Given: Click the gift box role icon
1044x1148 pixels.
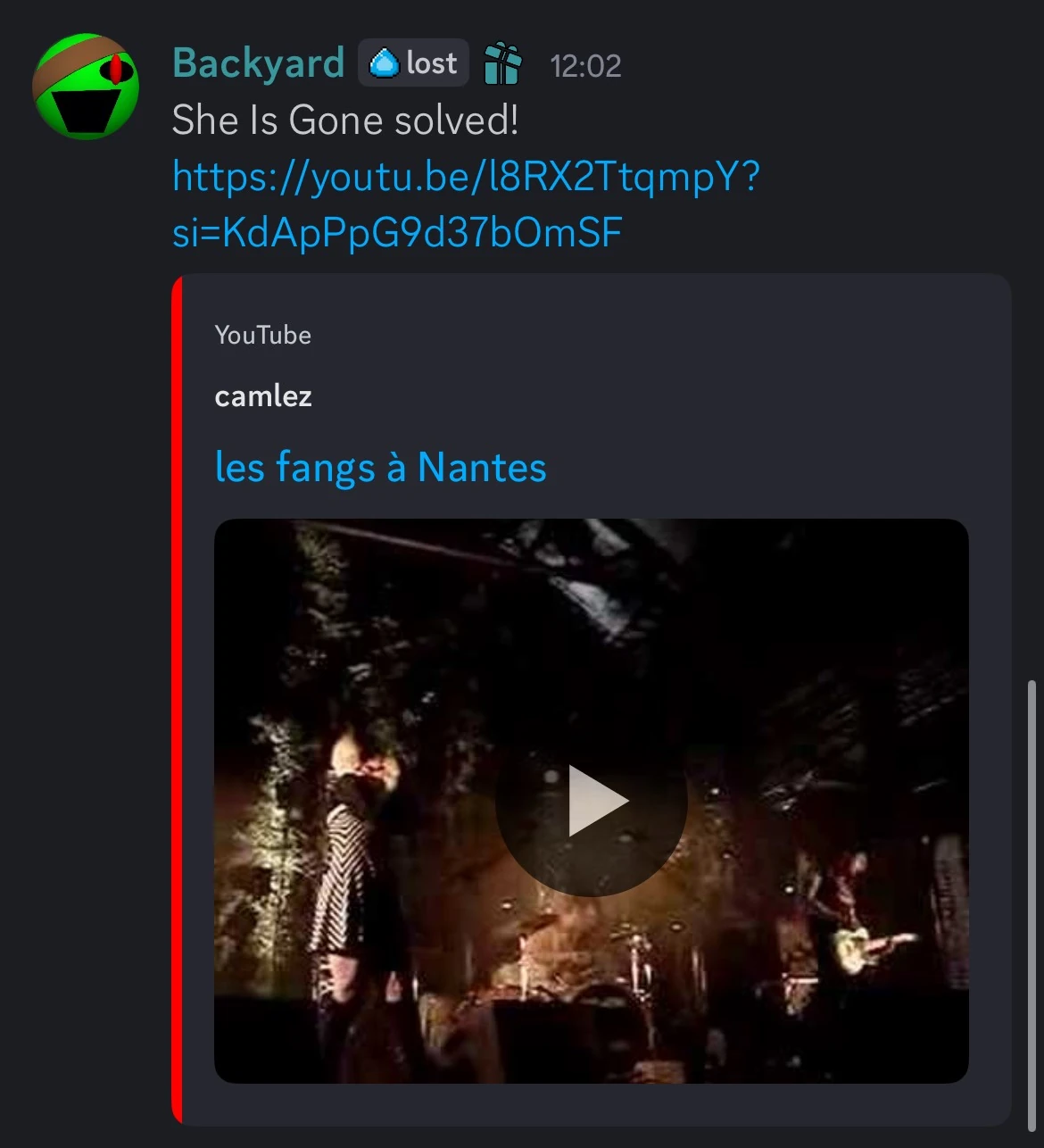Looking at the screenshot, I should (x=502, y=64).
